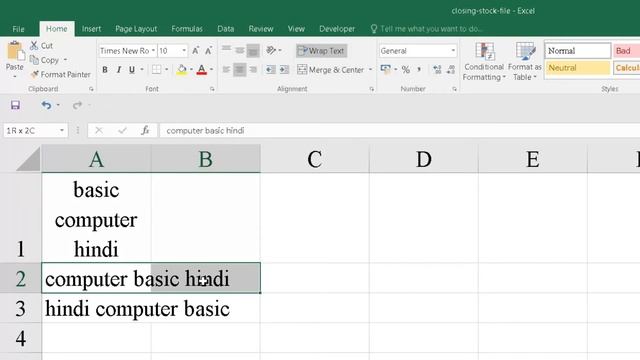Click Merge & Center button
This screenshot has height=360, width=640.
coord(330,70)
